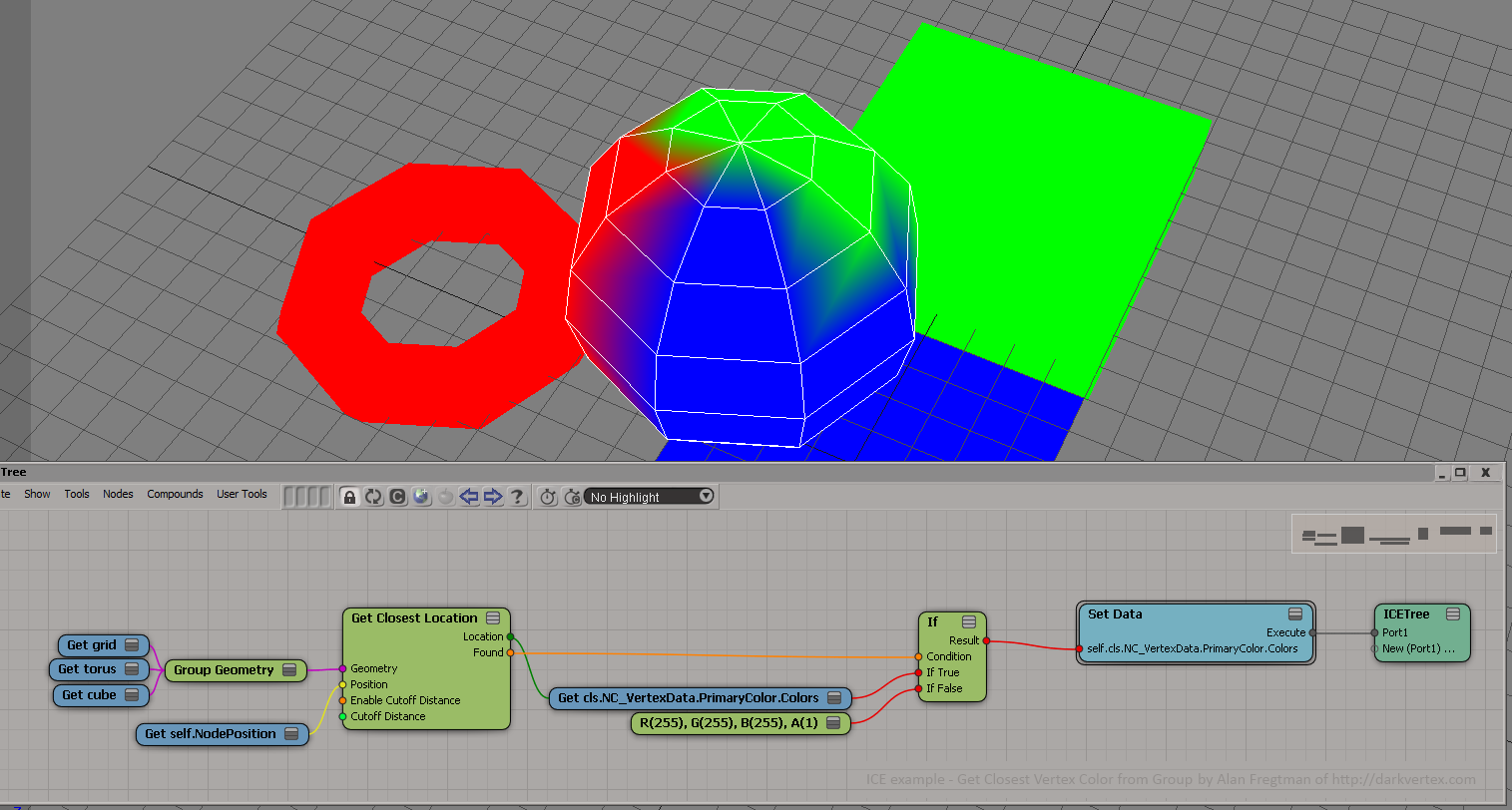The width and height of the screenshot is (1512, 810).
Task: Open help with the question mark icon
Action: [517, 497]
